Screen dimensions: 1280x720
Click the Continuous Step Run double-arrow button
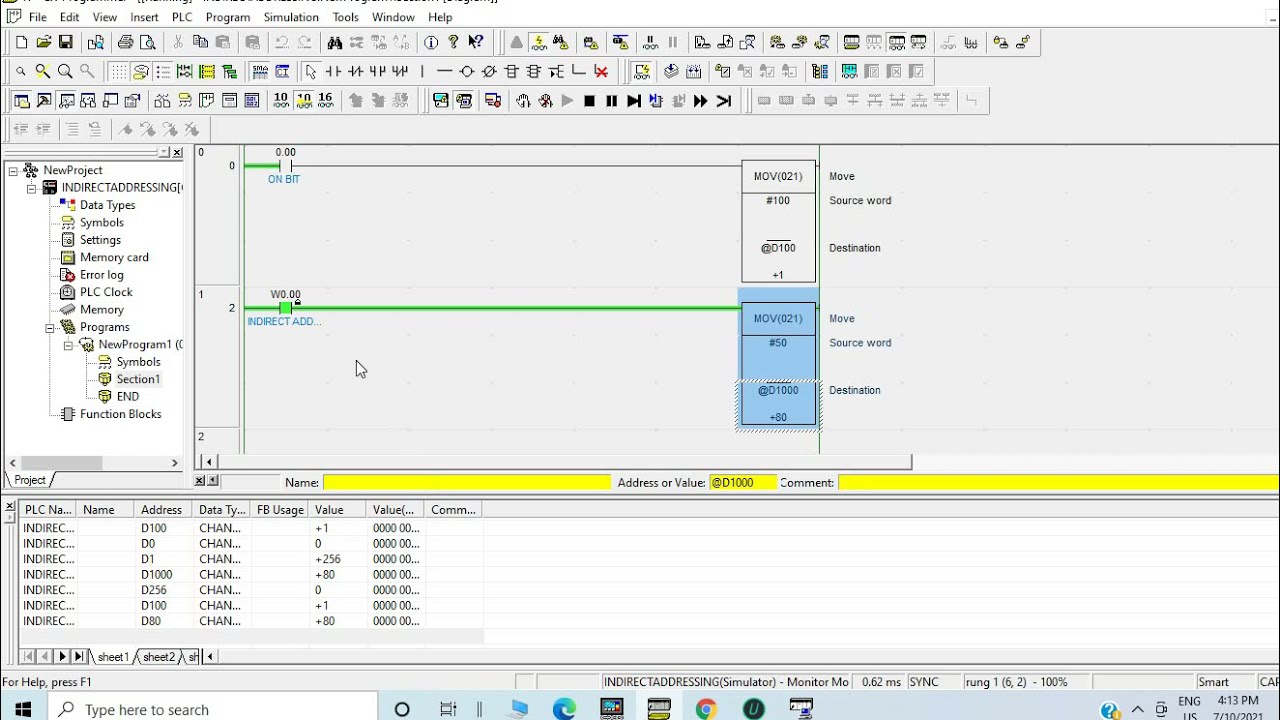click(x=701, y=100)
